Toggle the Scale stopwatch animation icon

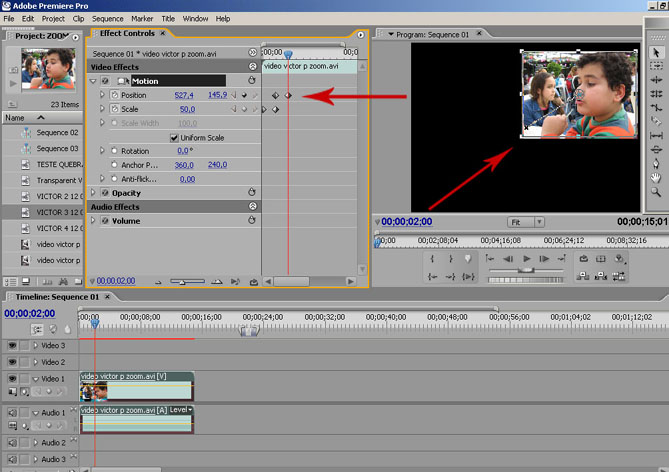tap(114, 109)
